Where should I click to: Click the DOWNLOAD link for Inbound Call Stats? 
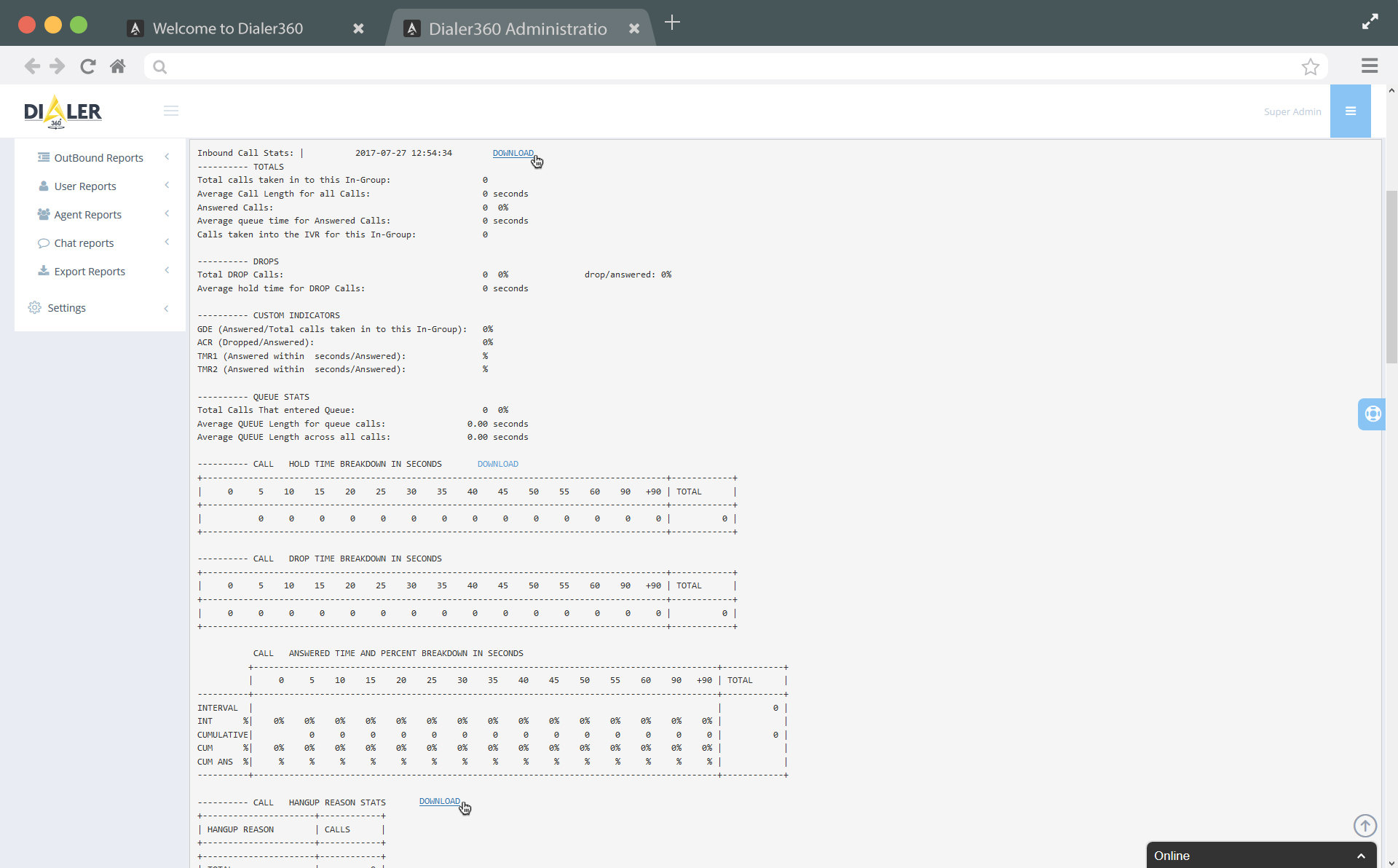coord(513,153)
